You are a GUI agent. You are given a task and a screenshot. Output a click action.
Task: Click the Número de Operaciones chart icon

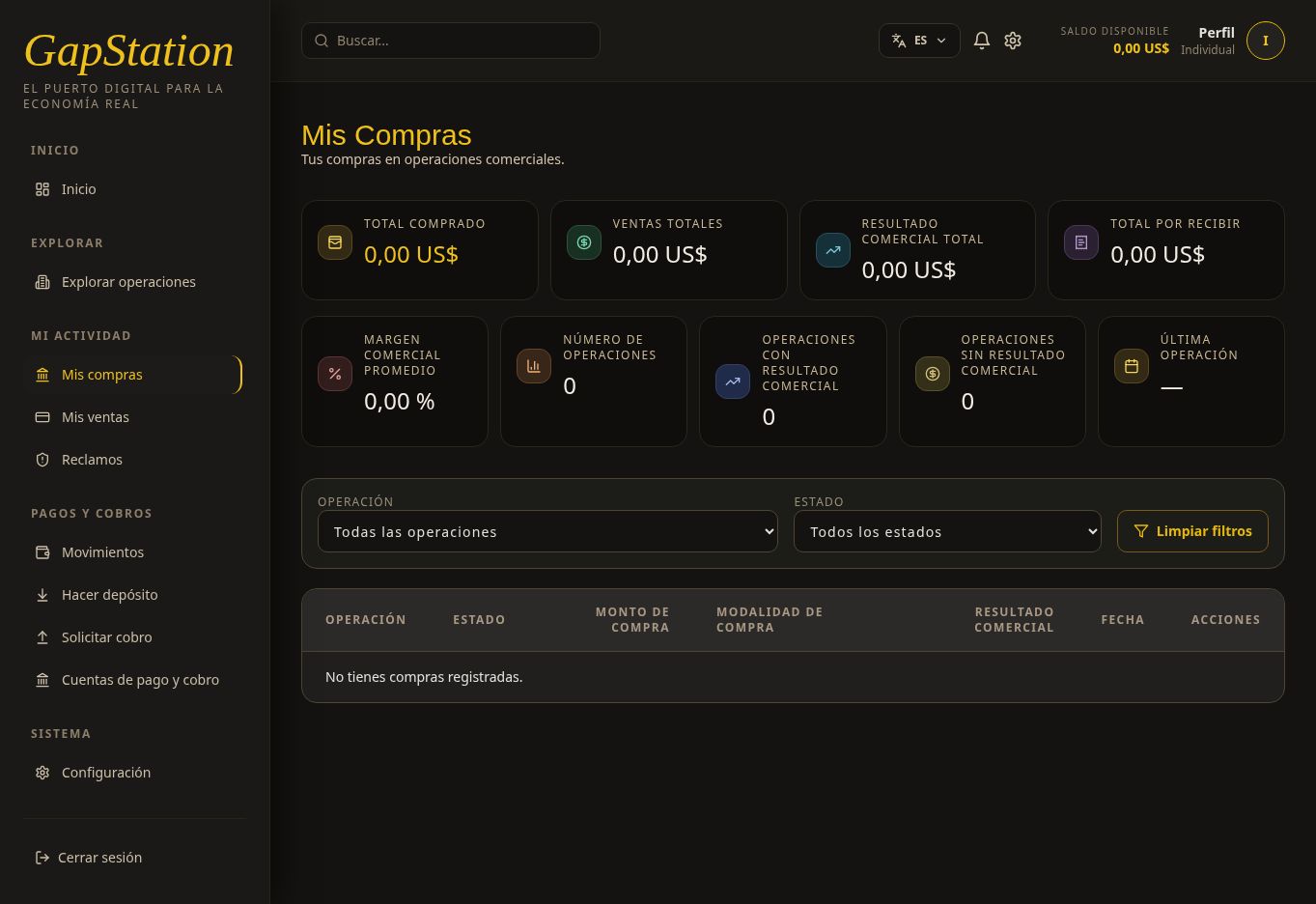coord(534,366)
